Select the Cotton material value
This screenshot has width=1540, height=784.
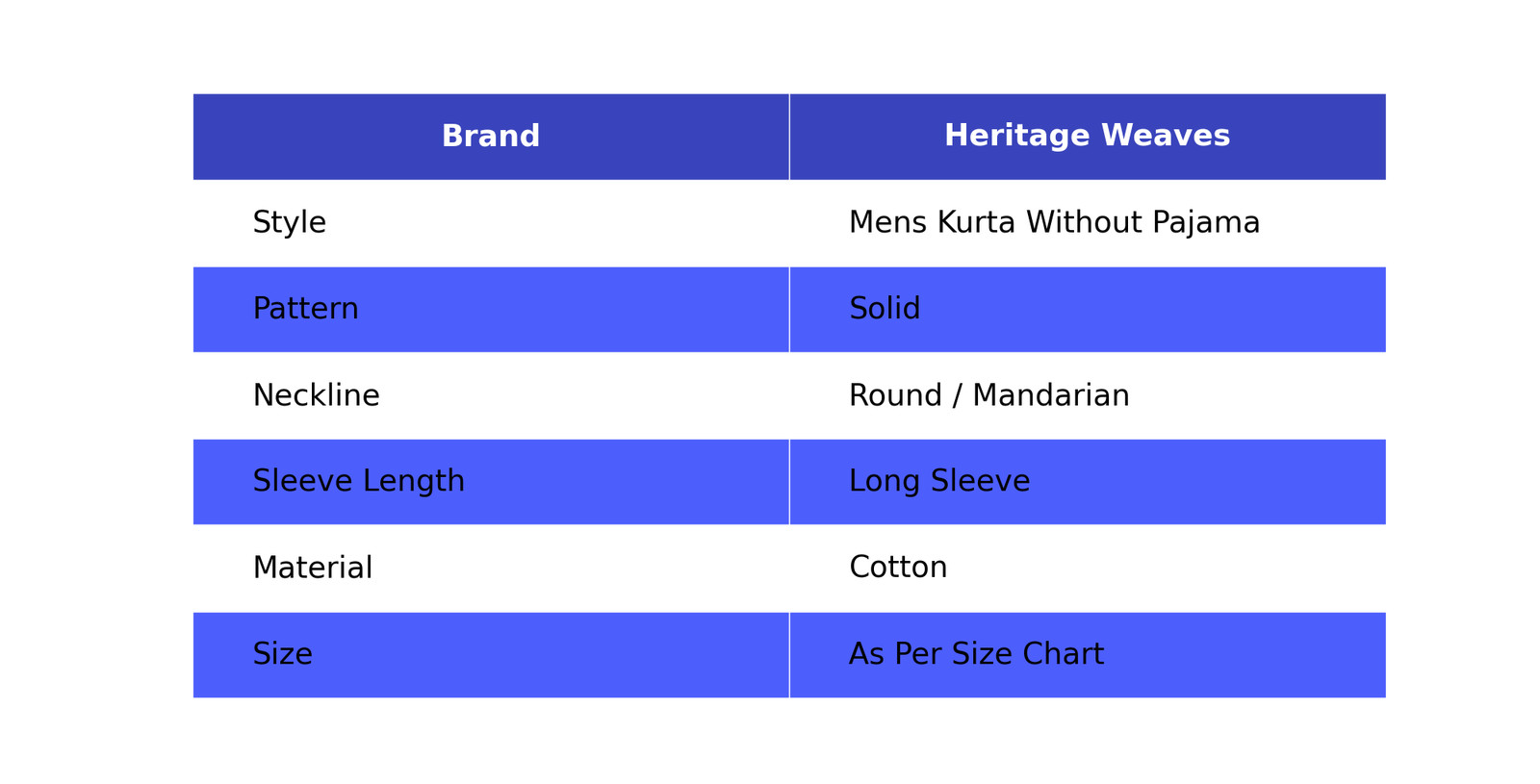(x=898, y=568)
